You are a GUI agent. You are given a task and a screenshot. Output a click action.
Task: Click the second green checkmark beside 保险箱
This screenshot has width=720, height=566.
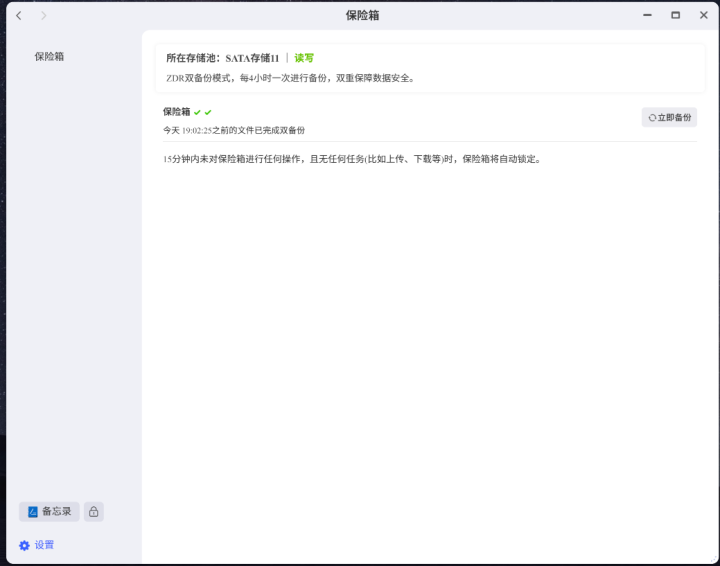(208, 112)
